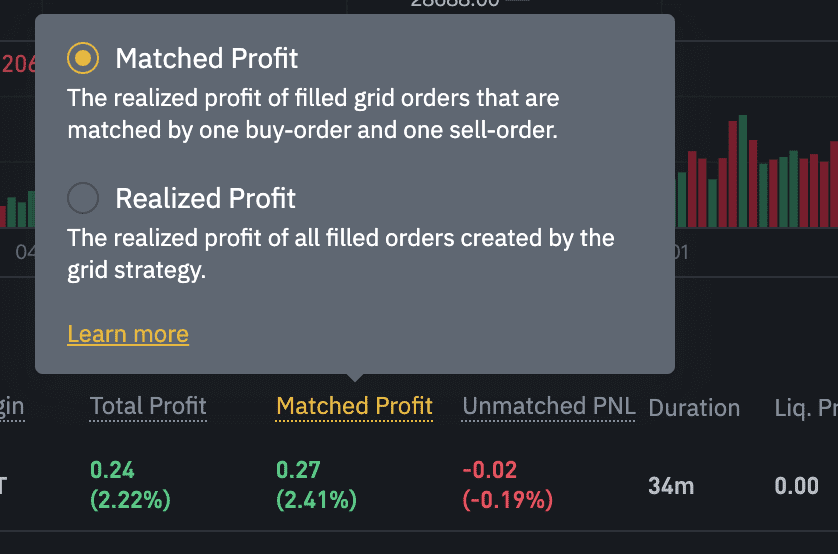
Task: Click the Liq. Price column header
Action: pyautogui.click(x=806, y=408)
